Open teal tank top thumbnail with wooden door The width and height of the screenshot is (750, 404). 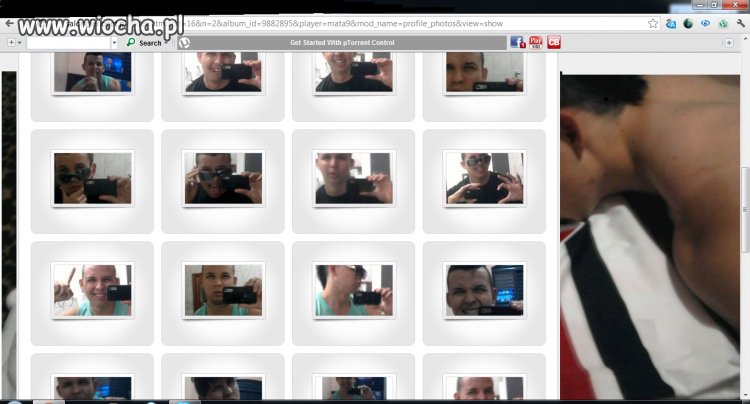point(223,290)
